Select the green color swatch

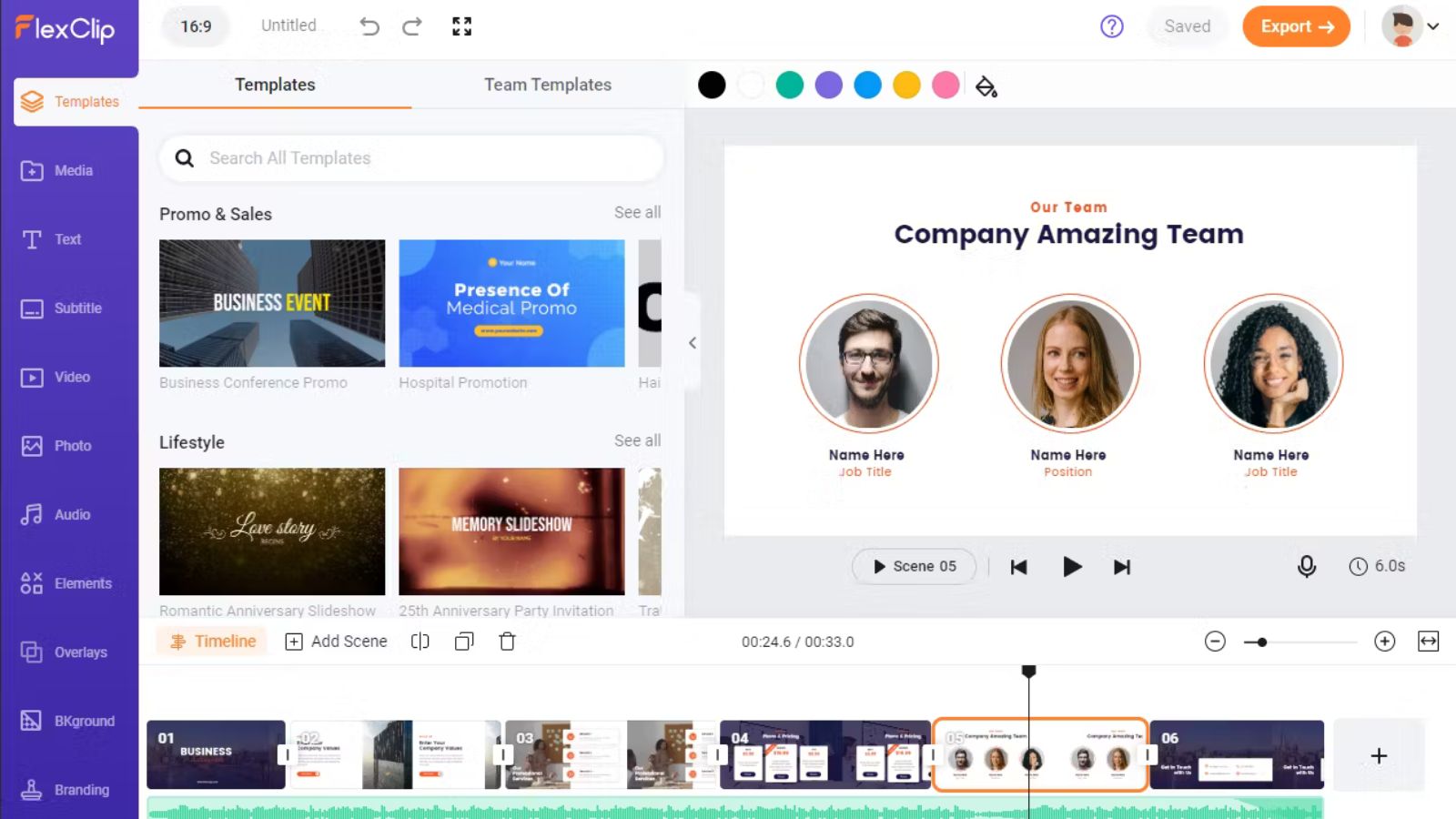(x=790, y=85)
